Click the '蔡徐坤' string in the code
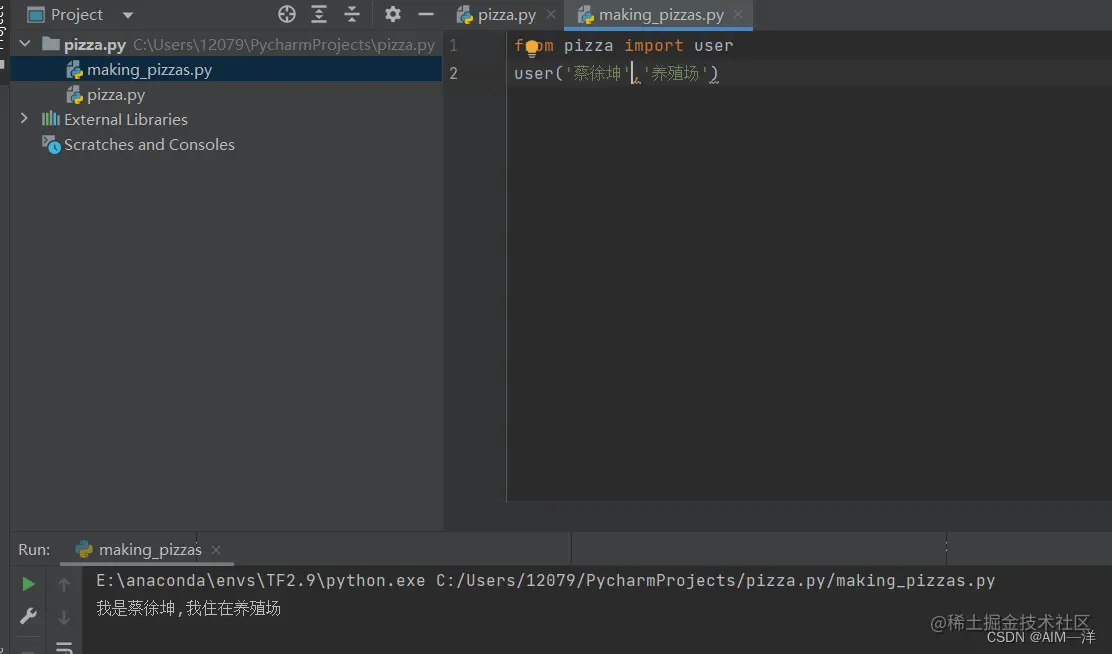 pos(597,73)
